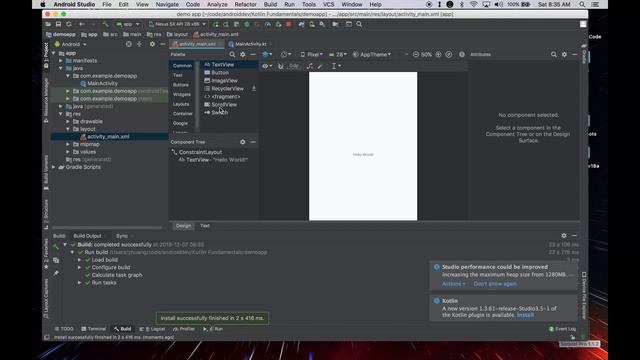The width and height of the screenshot is (640, 360).
Task: Download the RecyclerView dependency icon
Action: click(253, 89)
